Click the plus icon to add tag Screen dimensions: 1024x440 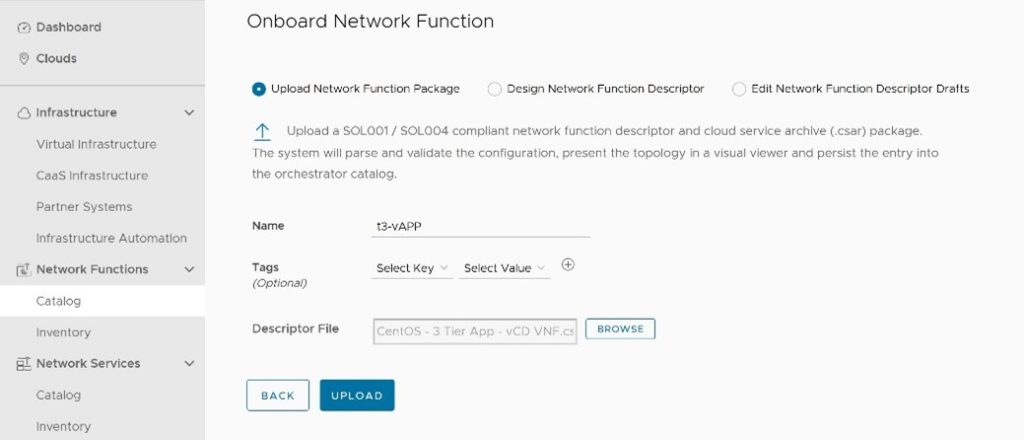point(568,265)
